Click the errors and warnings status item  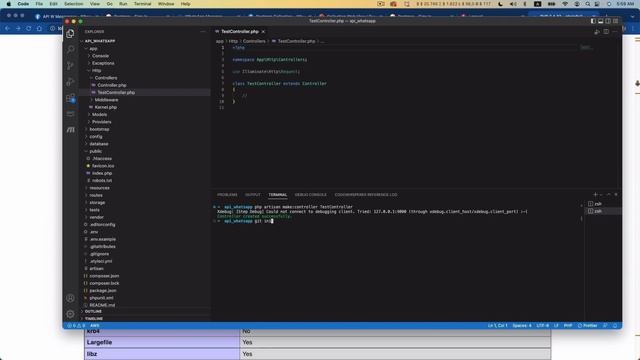click(x=76, y=325)
